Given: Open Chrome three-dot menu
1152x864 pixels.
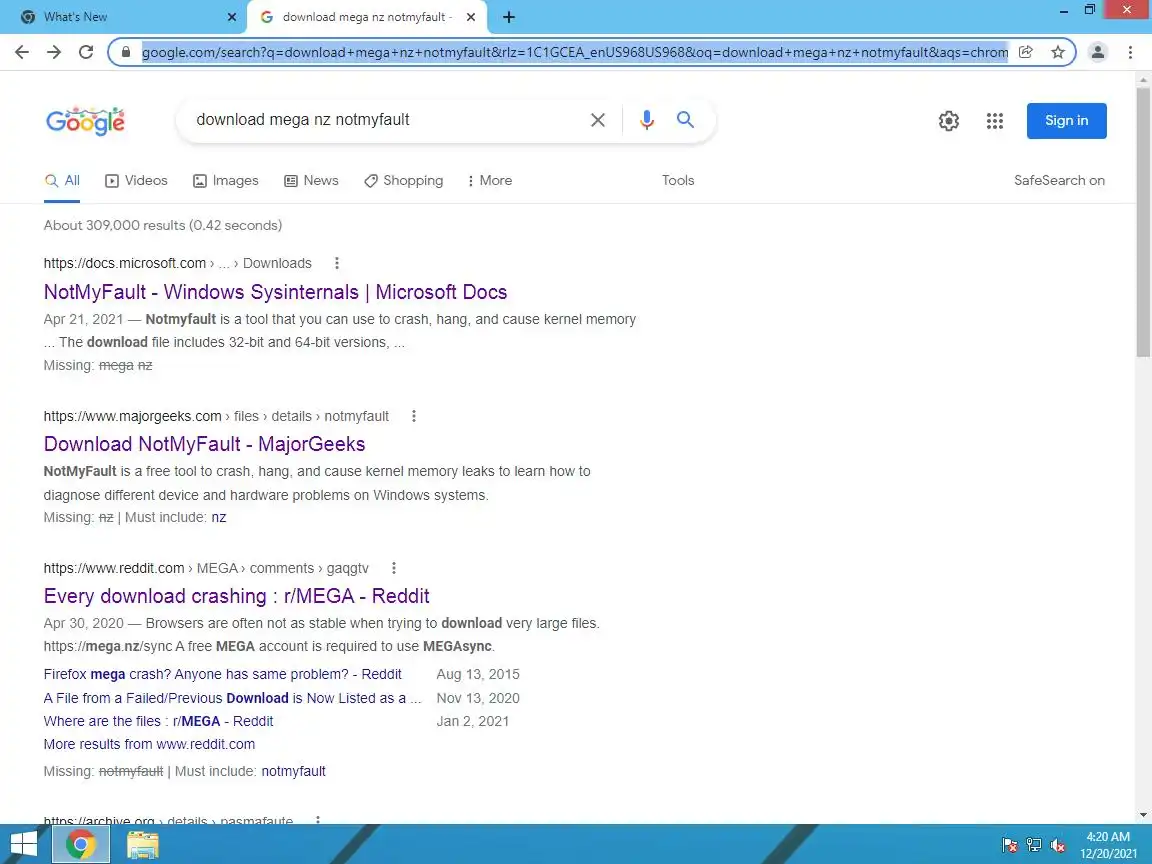Looking at the screenshot, I should (1130, 52).
